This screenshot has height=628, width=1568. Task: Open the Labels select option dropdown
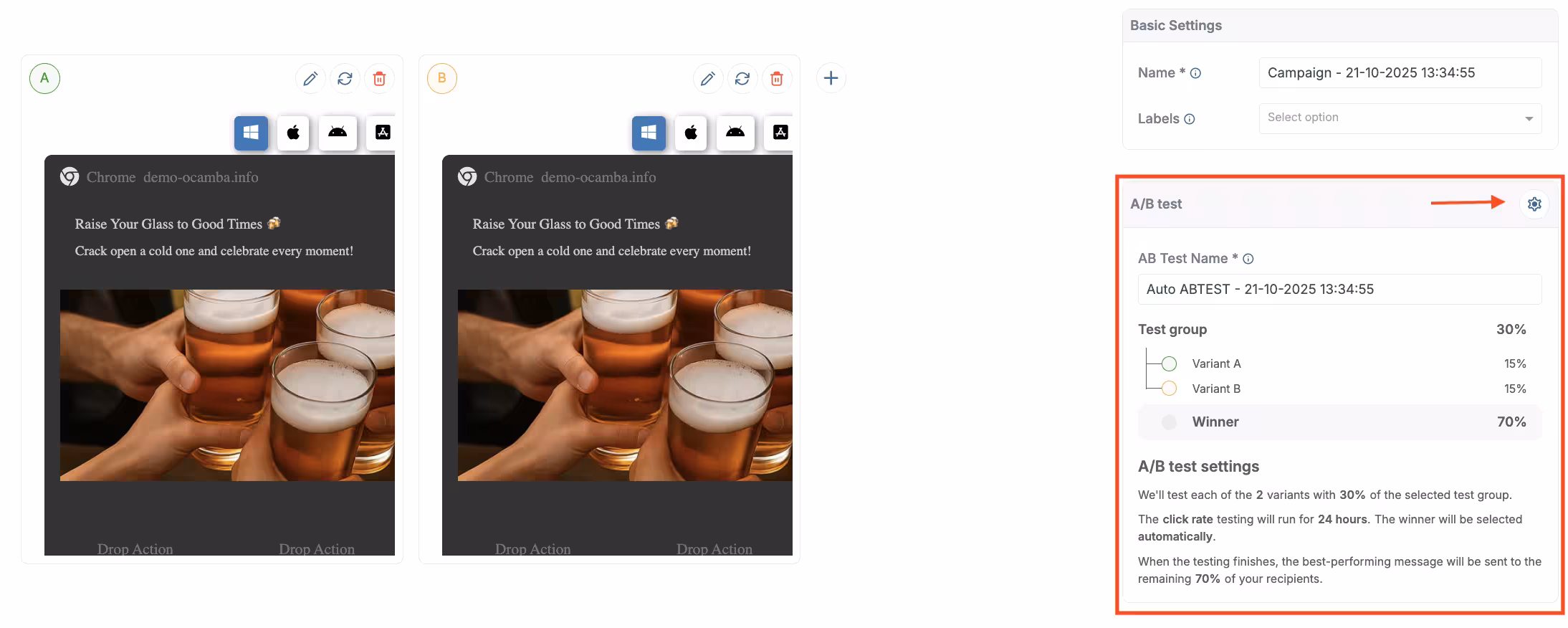pyautogui.click(x=1390, y=118)
